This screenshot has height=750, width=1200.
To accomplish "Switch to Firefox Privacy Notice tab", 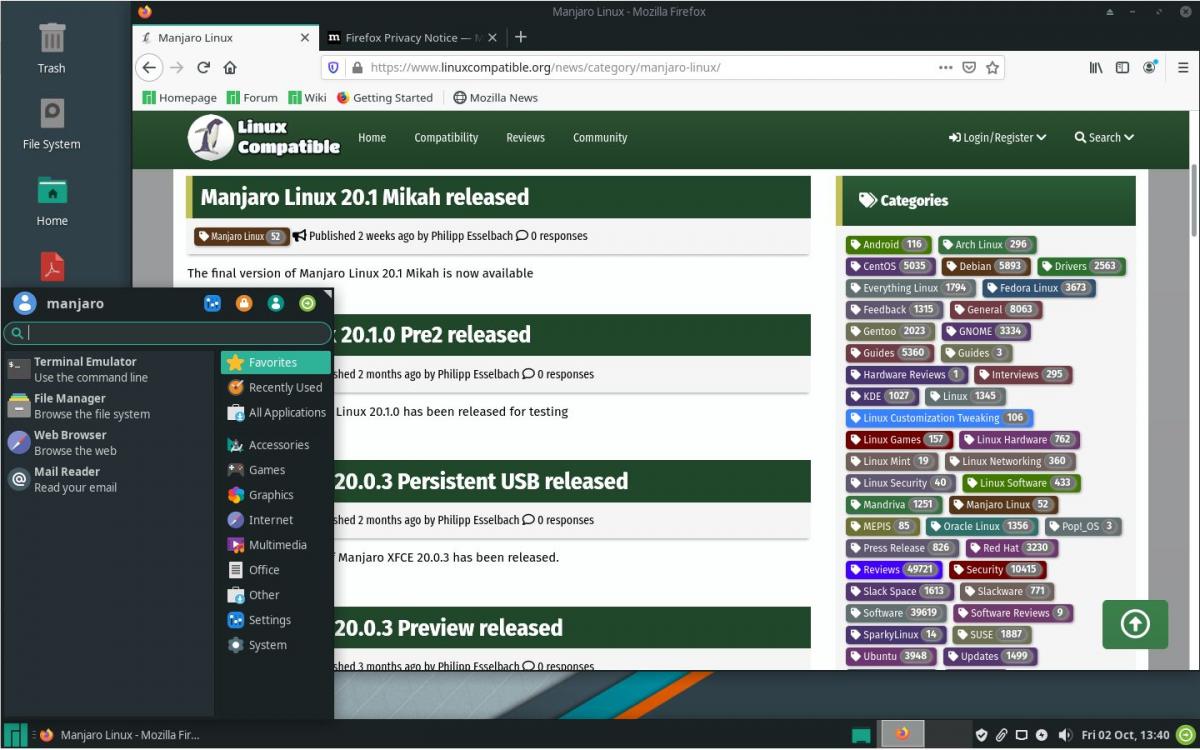I will 412,38.
